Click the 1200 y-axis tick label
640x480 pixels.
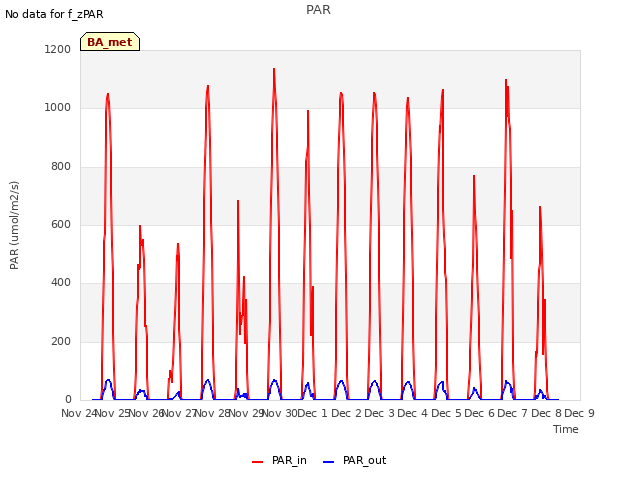click(x=58, y=49)
